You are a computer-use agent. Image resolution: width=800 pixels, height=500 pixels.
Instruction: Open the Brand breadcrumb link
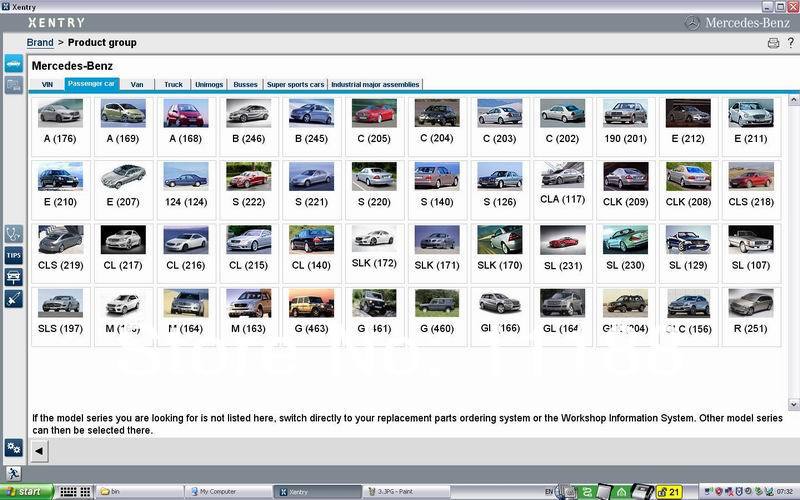coord(40,43)
